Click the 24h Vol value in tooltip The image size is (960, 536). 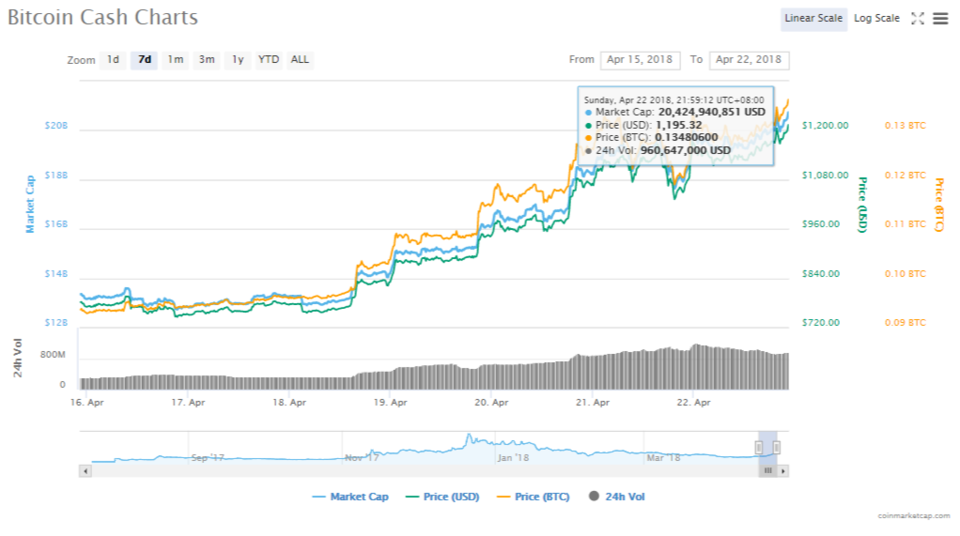[685, 151]
